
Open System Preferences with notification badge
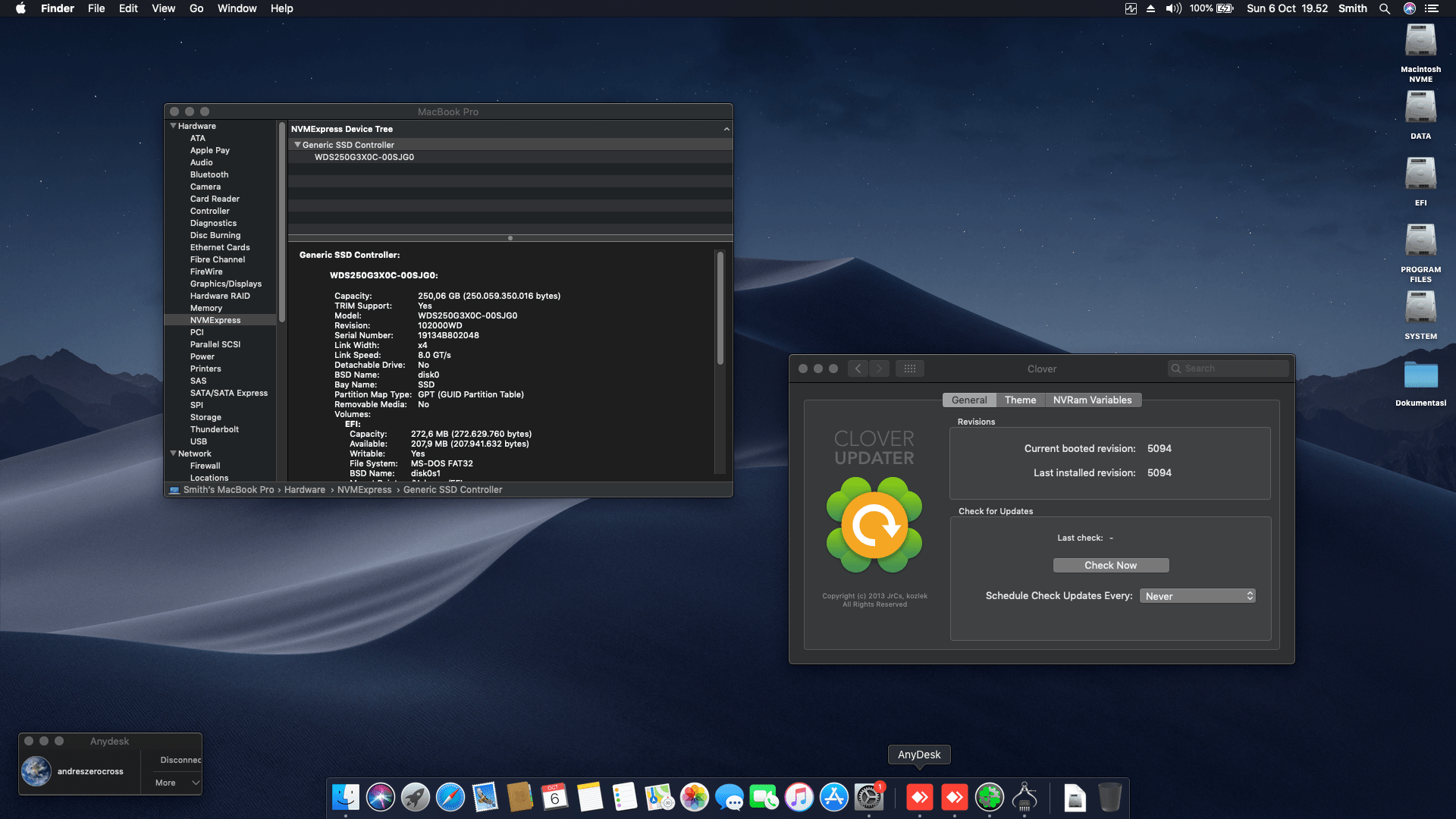(869, 798)
